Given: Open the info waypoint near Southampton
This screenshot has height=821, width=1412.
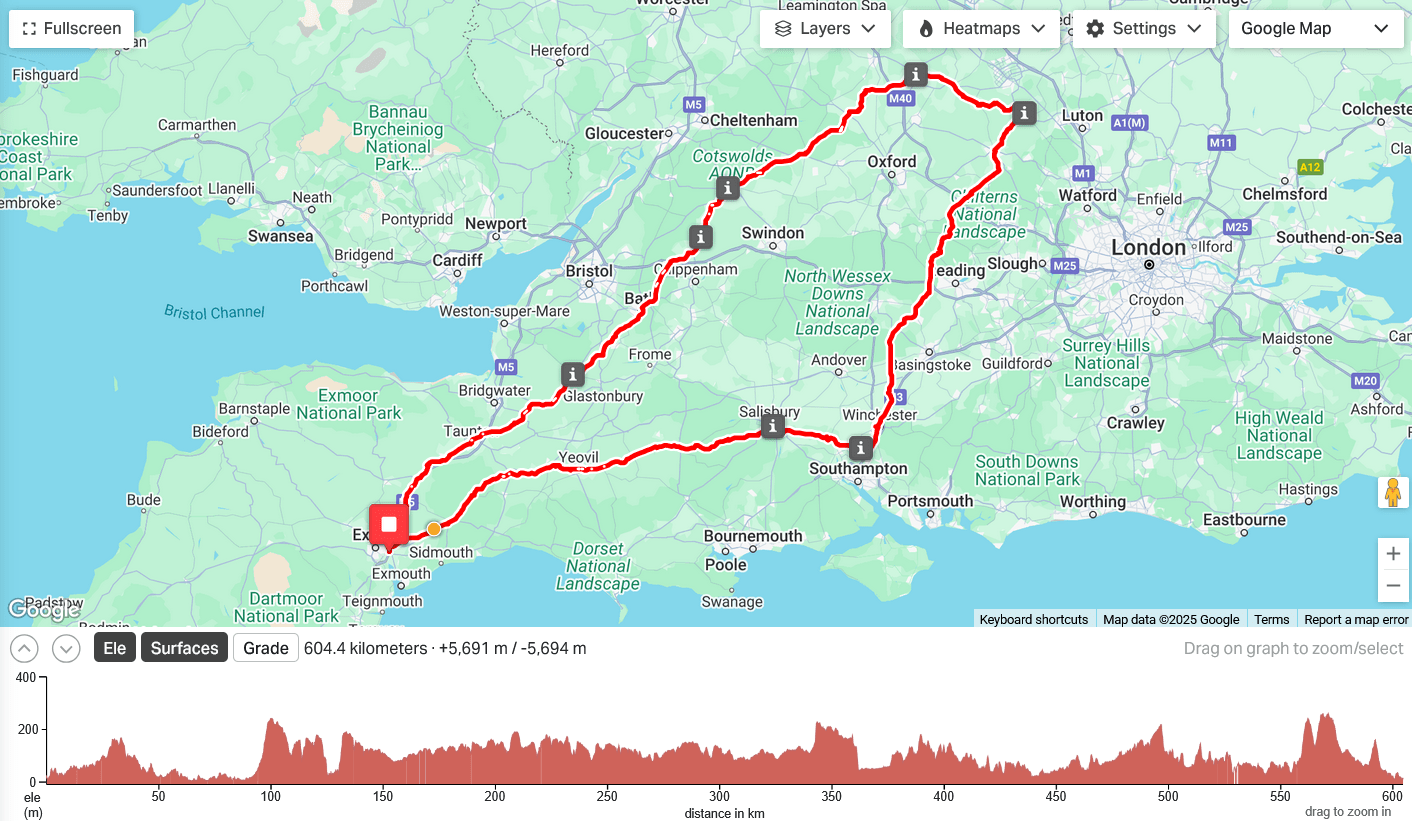Looking at the screenshot, I should [x=861, y=447].
